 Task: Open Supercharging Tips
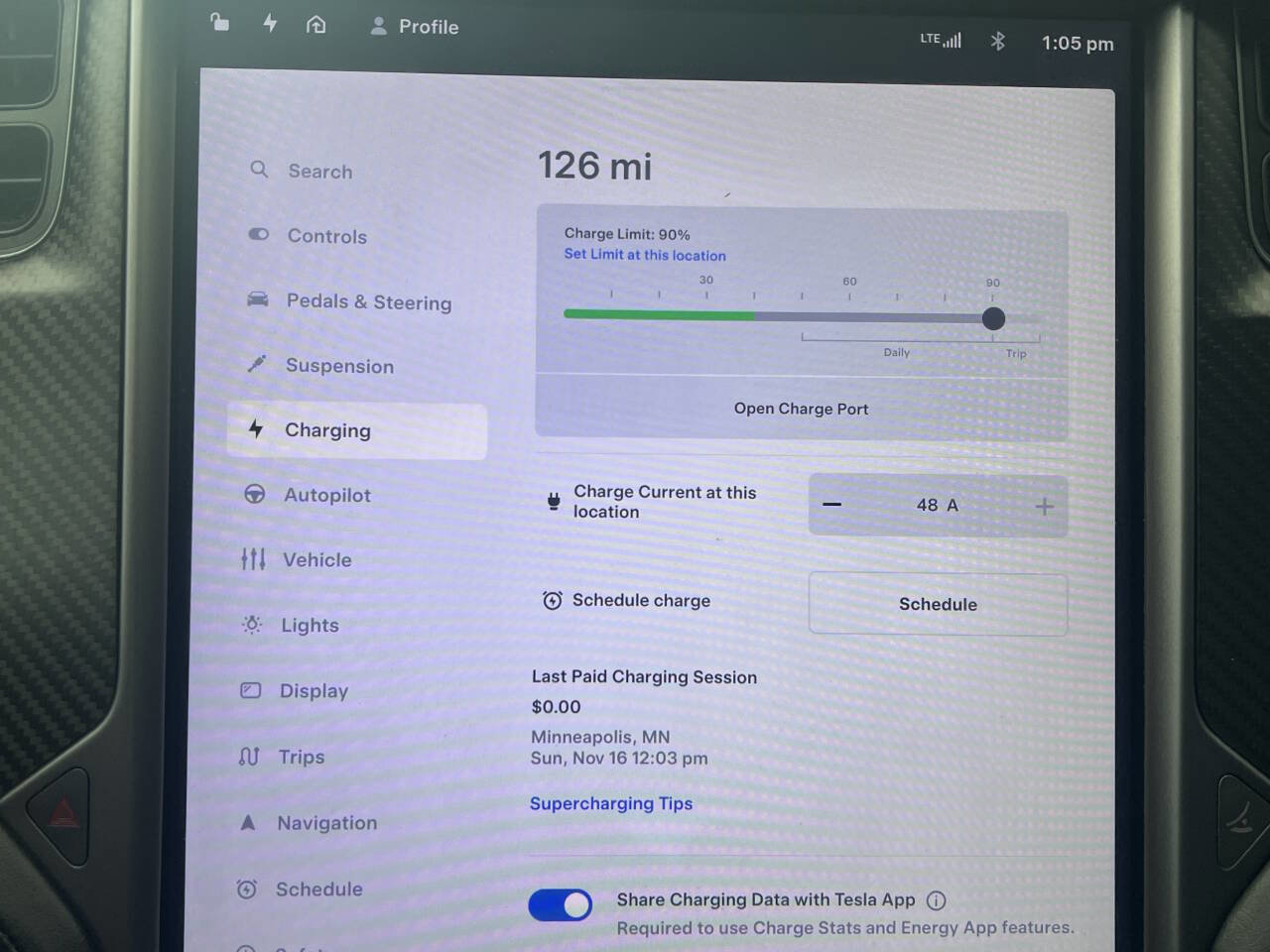point(611,803)
